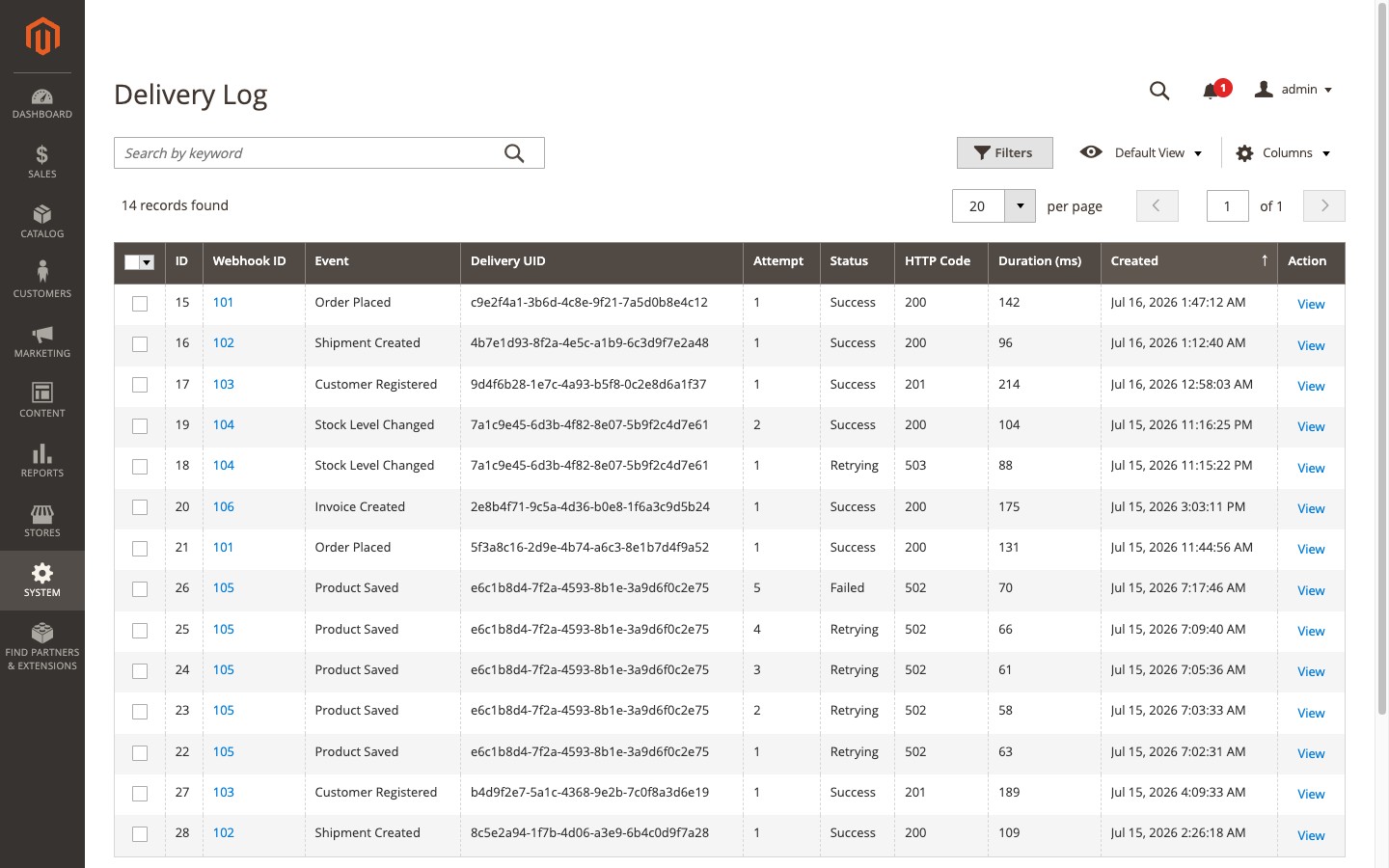Viewport: 1389px width, 868px height.
Task: Click Delivery UID c9e2f4a1-3b6d-4c8e-9f21-7a5d0b8e4c12
Action: point(589,302)
